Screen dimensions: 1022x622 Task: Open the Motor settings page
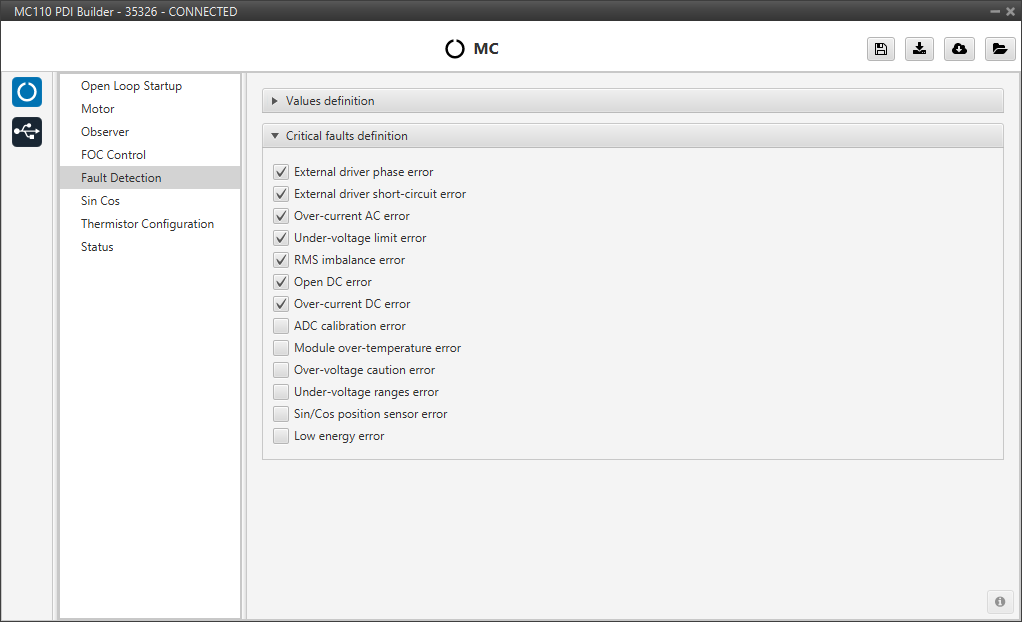click(98, 109)
